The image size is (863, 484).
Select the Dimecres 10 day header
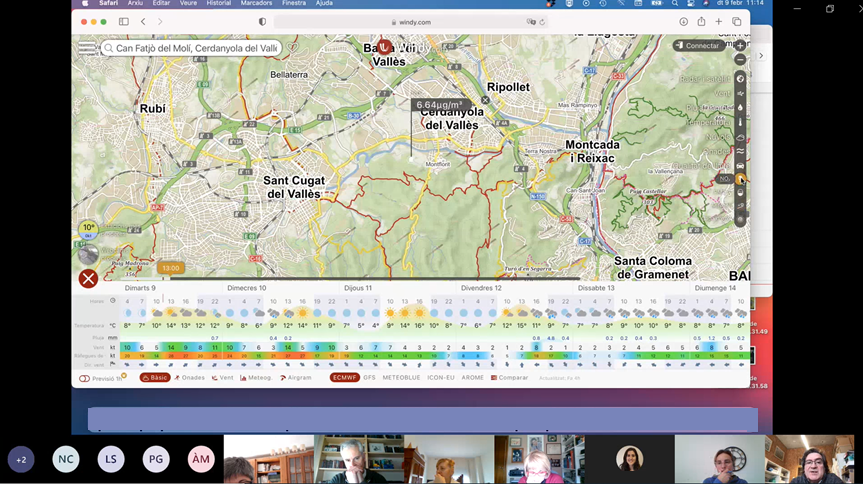(x=247, y=288)
